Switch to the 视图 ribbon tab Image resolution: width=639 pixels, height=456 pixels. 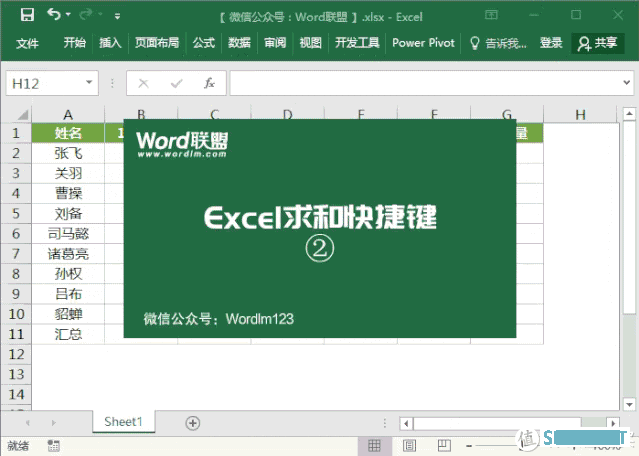click(x=311, y=43)
